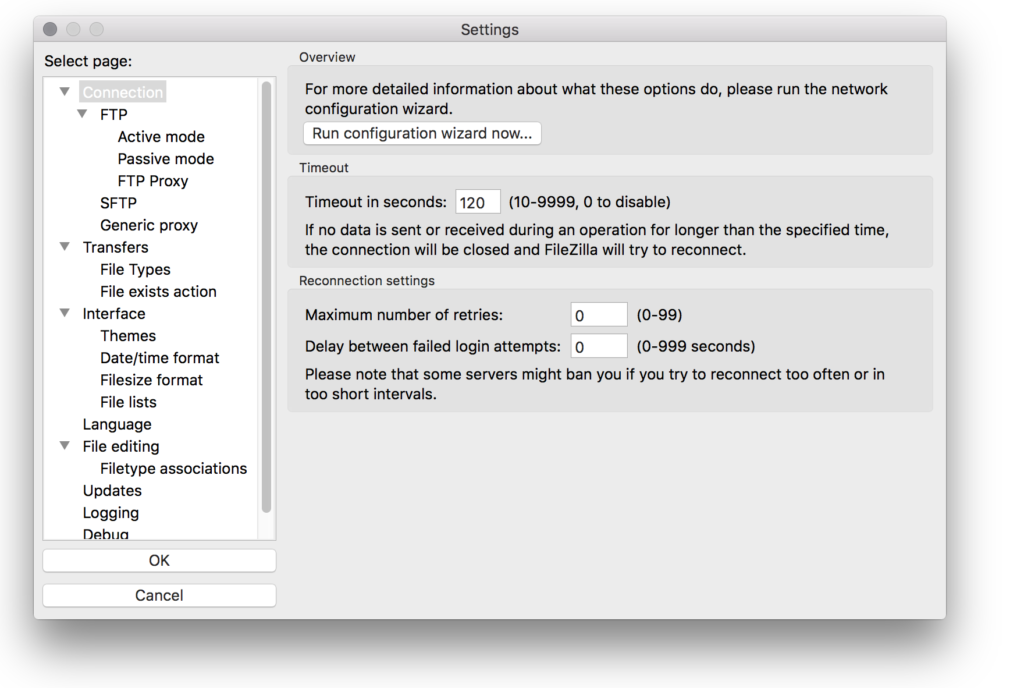Click Run configuration wizard now
The image size is (1024, 688).
(421, 132)
